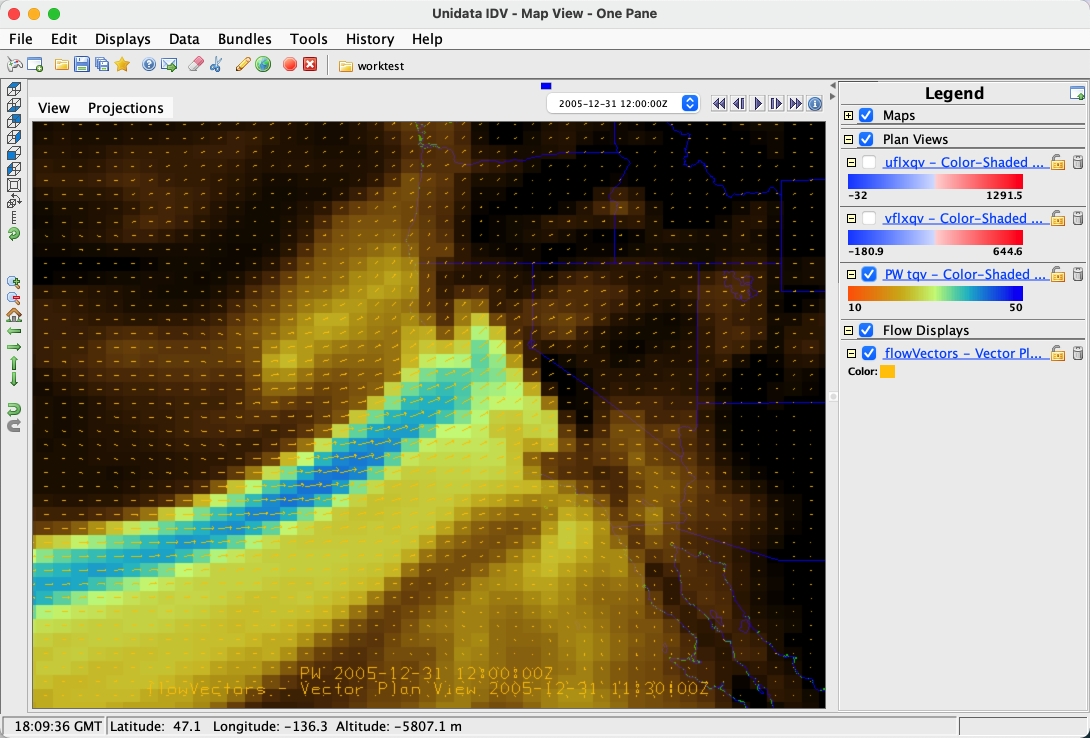Image resolution: width=1090 pixels, height=738 pixels.
Task: Uncheck the PW tqv layer visibility
Action: pos(869,275)
